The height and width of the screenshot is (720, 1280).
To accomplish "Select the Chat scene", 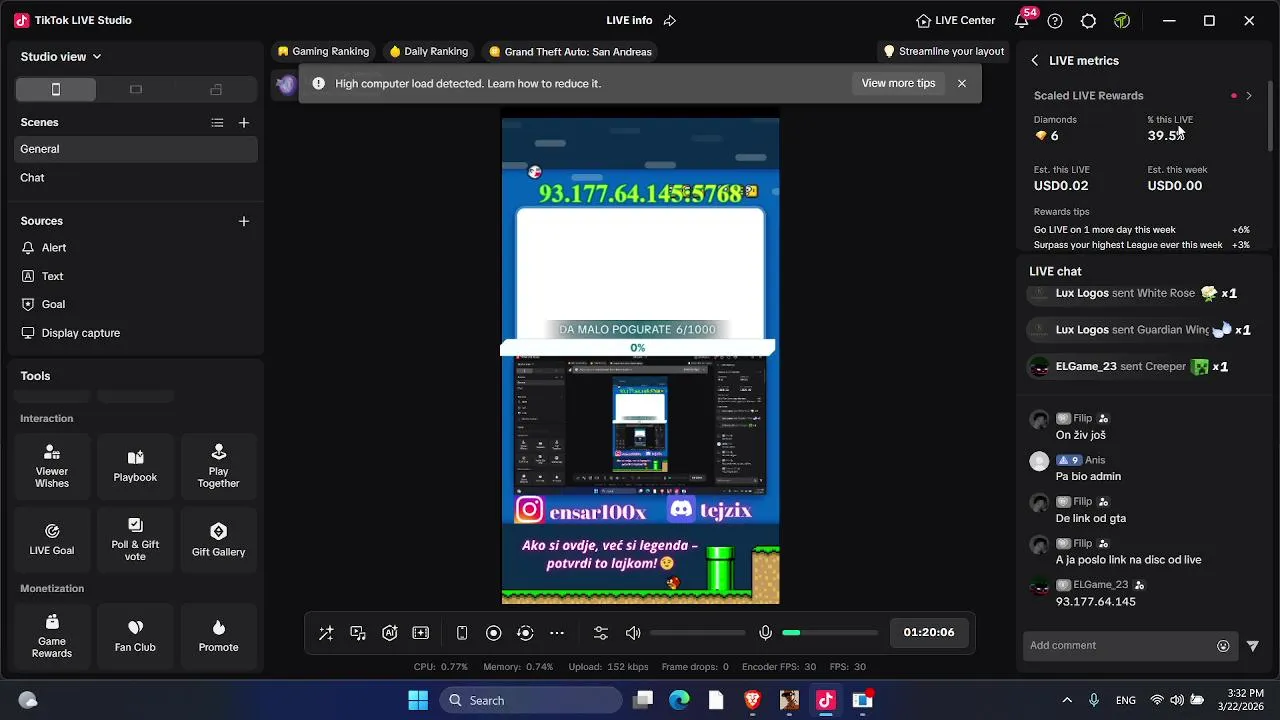I will (136, 178).
